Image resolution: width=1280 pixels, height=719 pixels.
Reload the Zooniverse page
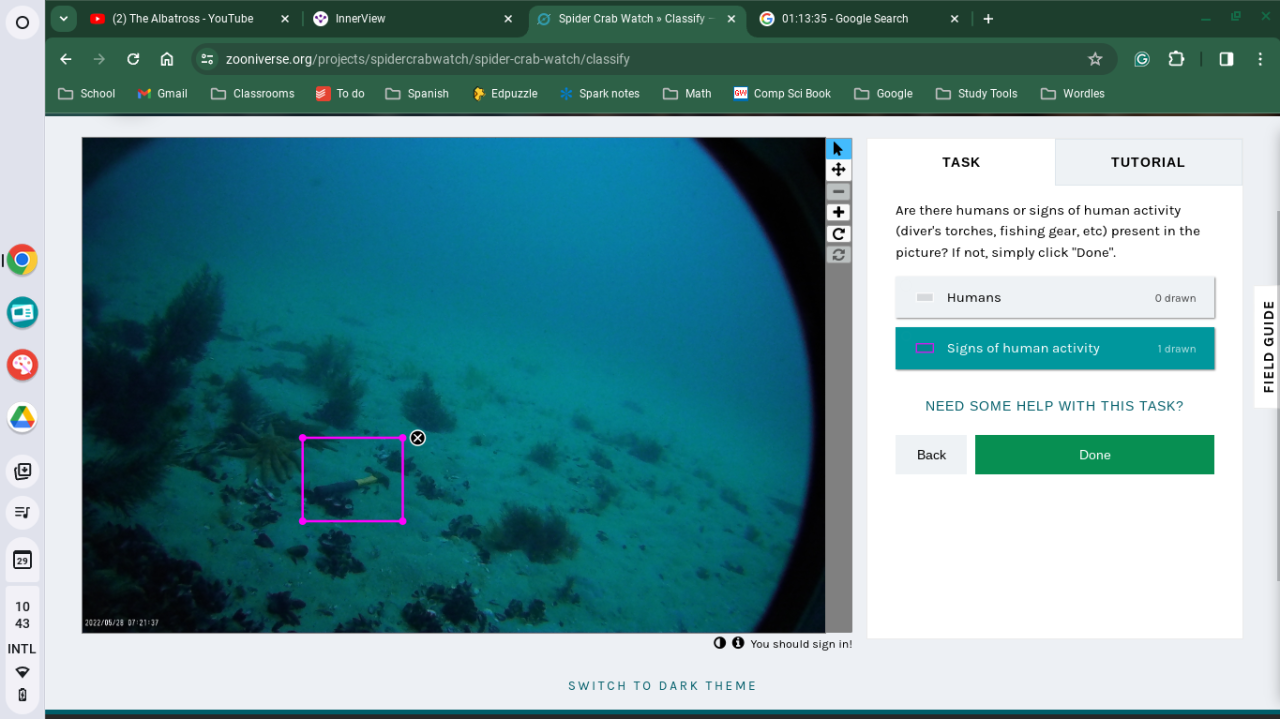133,59
